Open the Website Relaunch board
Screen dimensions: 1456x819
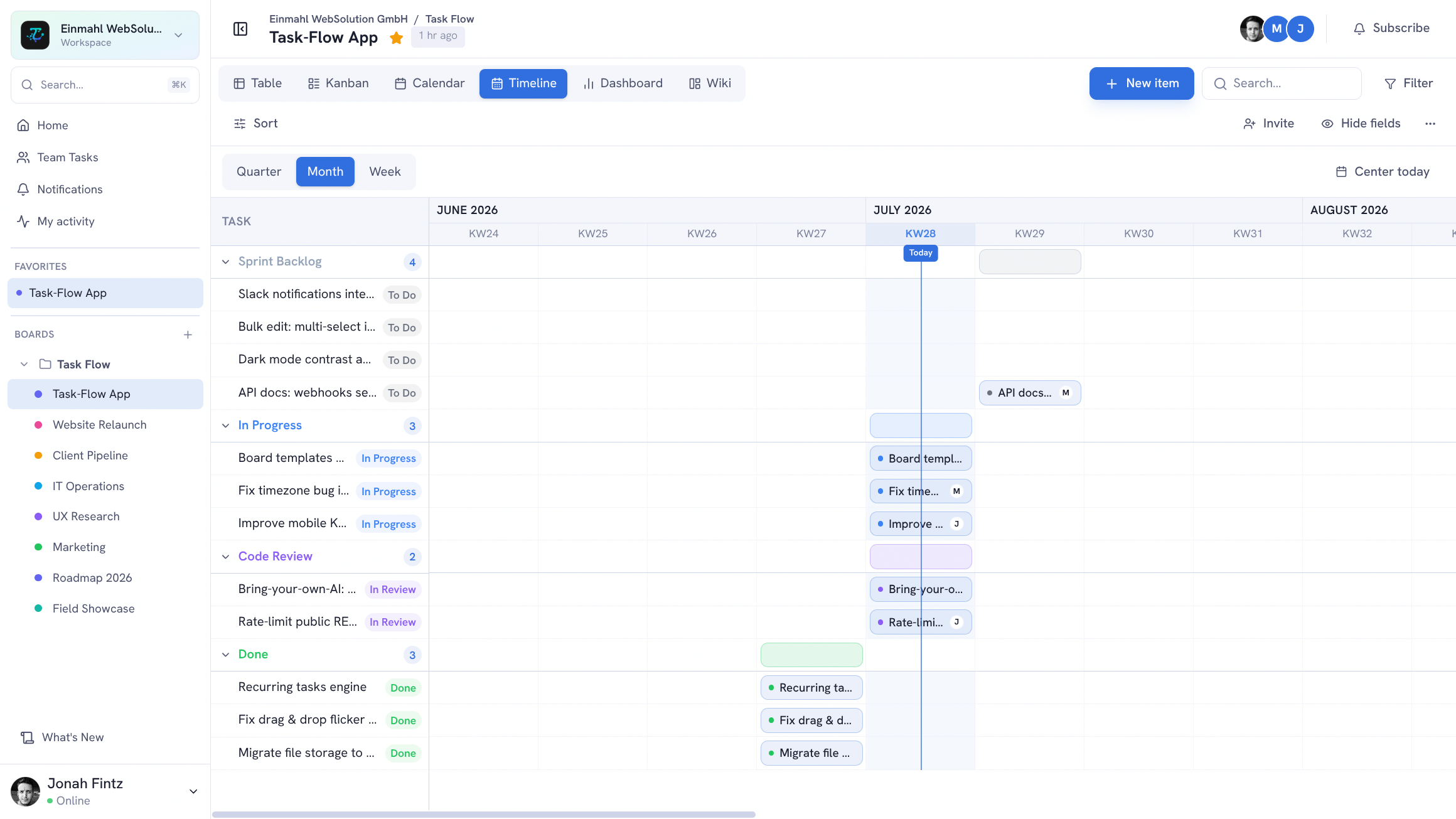pyautogui.click(x=105, y=425)
